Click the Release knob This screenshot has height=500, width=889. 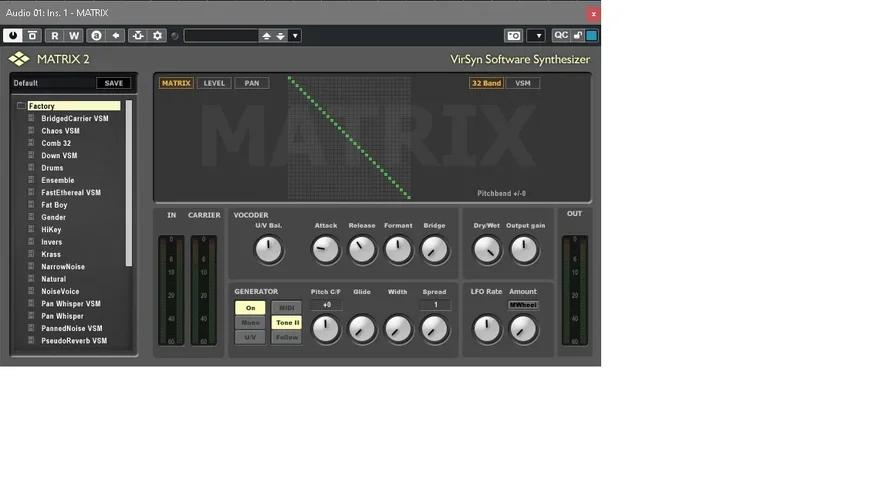point(362,250)
